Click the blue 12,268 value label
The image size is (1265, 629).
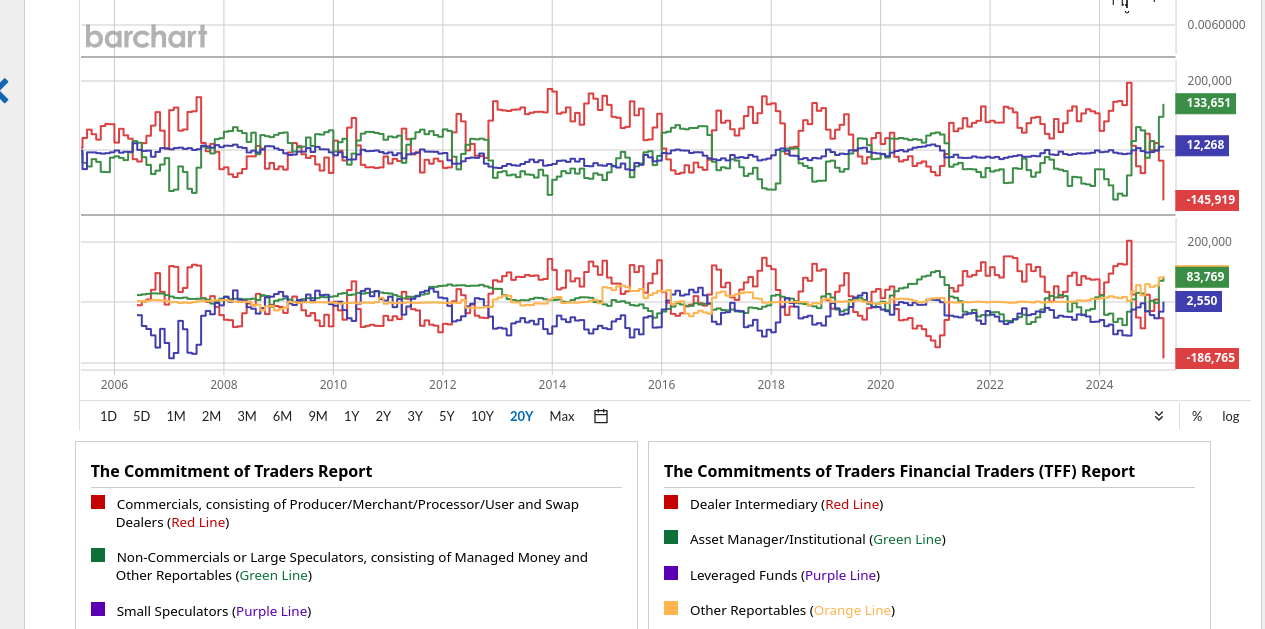click(x=1205, y=145)
